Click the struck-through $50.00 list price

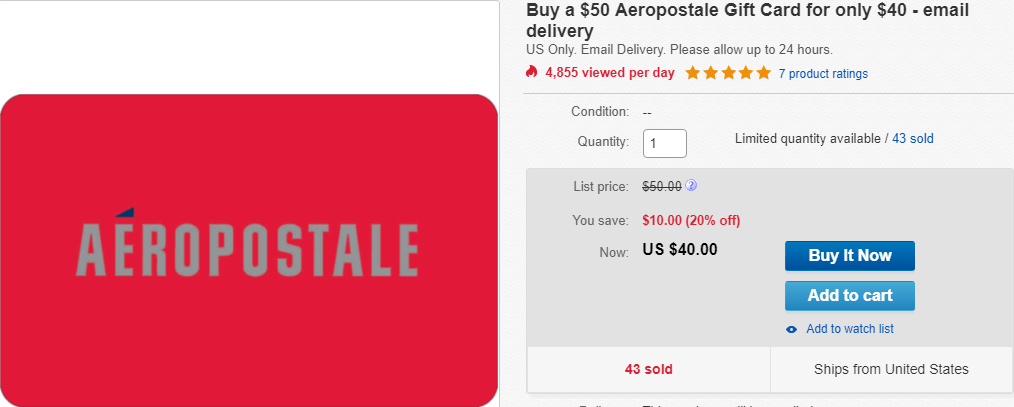pos(662,186)
